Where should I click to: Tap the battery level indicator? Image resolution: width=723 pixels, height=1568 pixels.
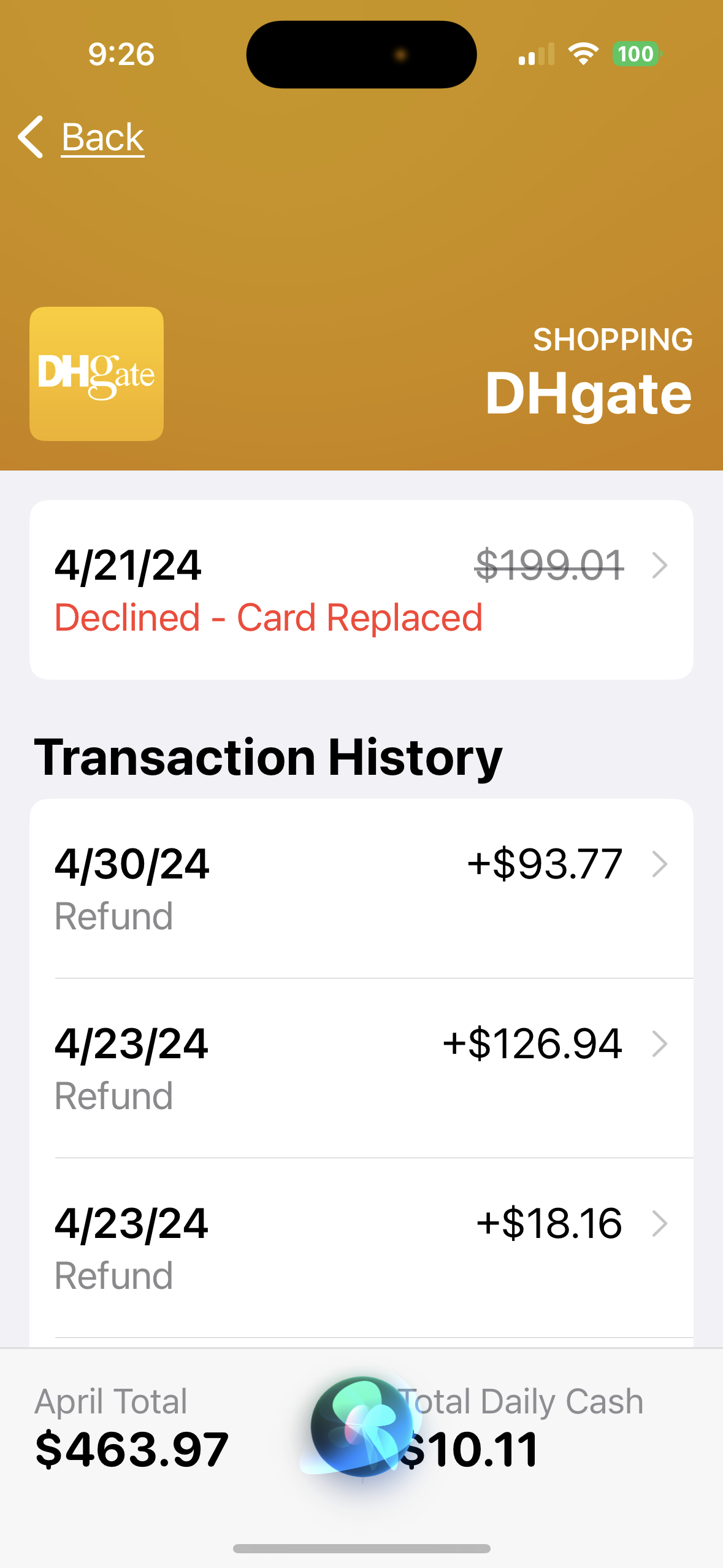[x=636, y=54]
